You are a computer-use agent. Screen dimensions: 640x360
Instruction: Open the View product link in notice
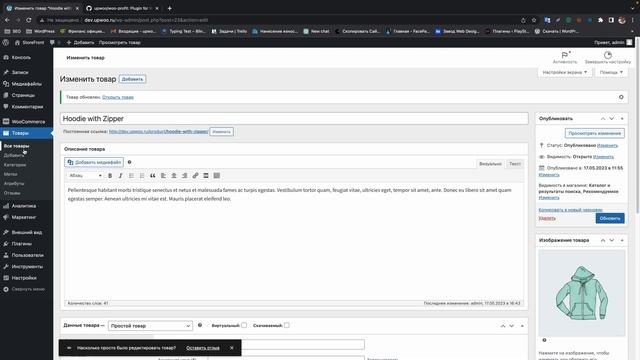coord(118,97)
